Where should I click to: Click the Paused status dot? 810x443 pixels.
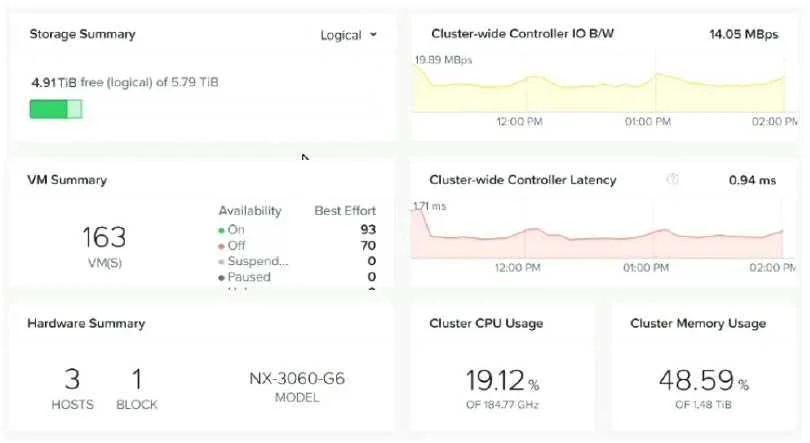[x=221, y=278]
